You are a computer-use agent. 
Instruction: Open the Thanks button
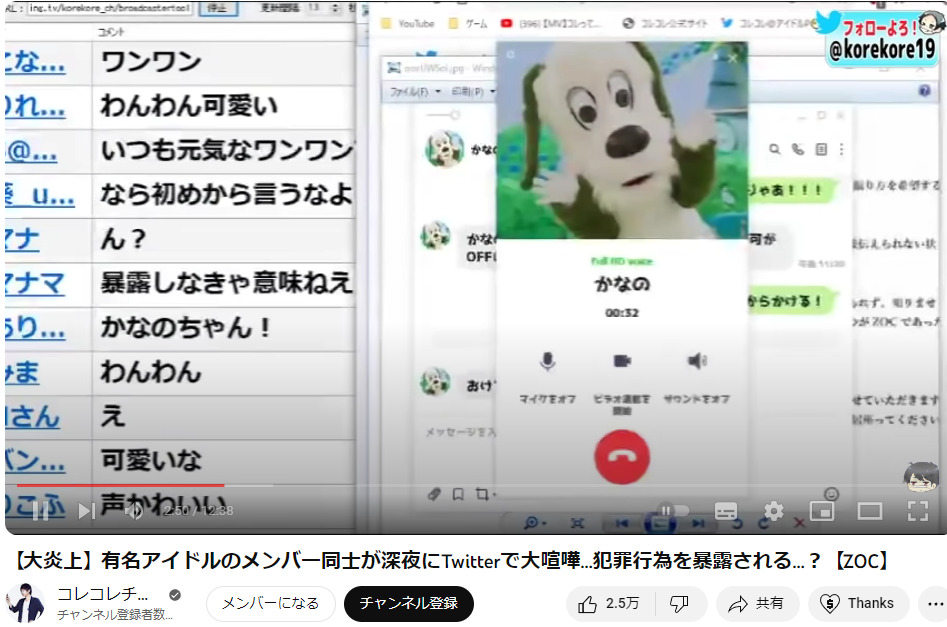coord(858,603)
